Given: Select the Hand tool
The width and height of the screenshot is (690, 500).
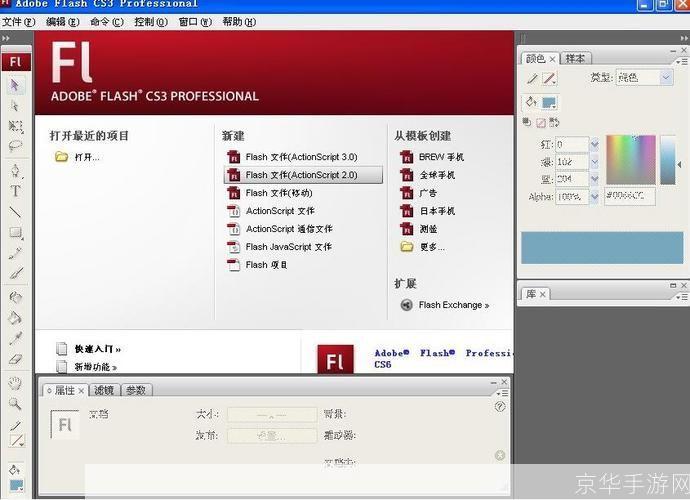Looking at the screenshot, I should 15,383.
